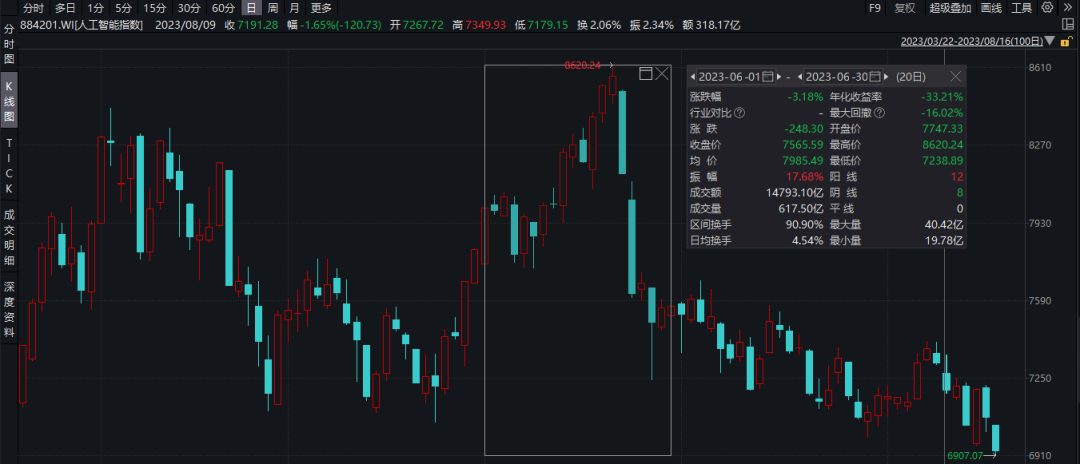Show help for 行业对比
This screenshot has height=464, width=1080.
[x=739, y=112]
